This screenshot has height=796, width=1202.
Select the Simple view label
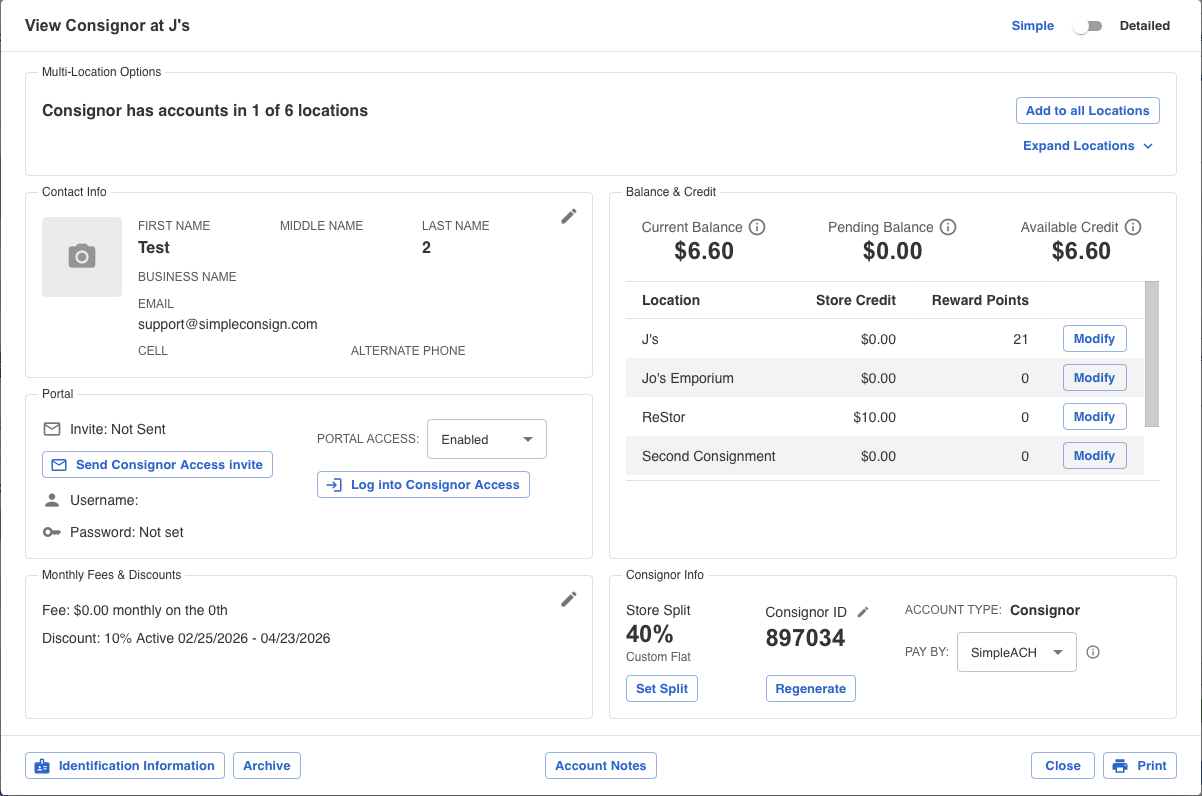click(1033, 26)
